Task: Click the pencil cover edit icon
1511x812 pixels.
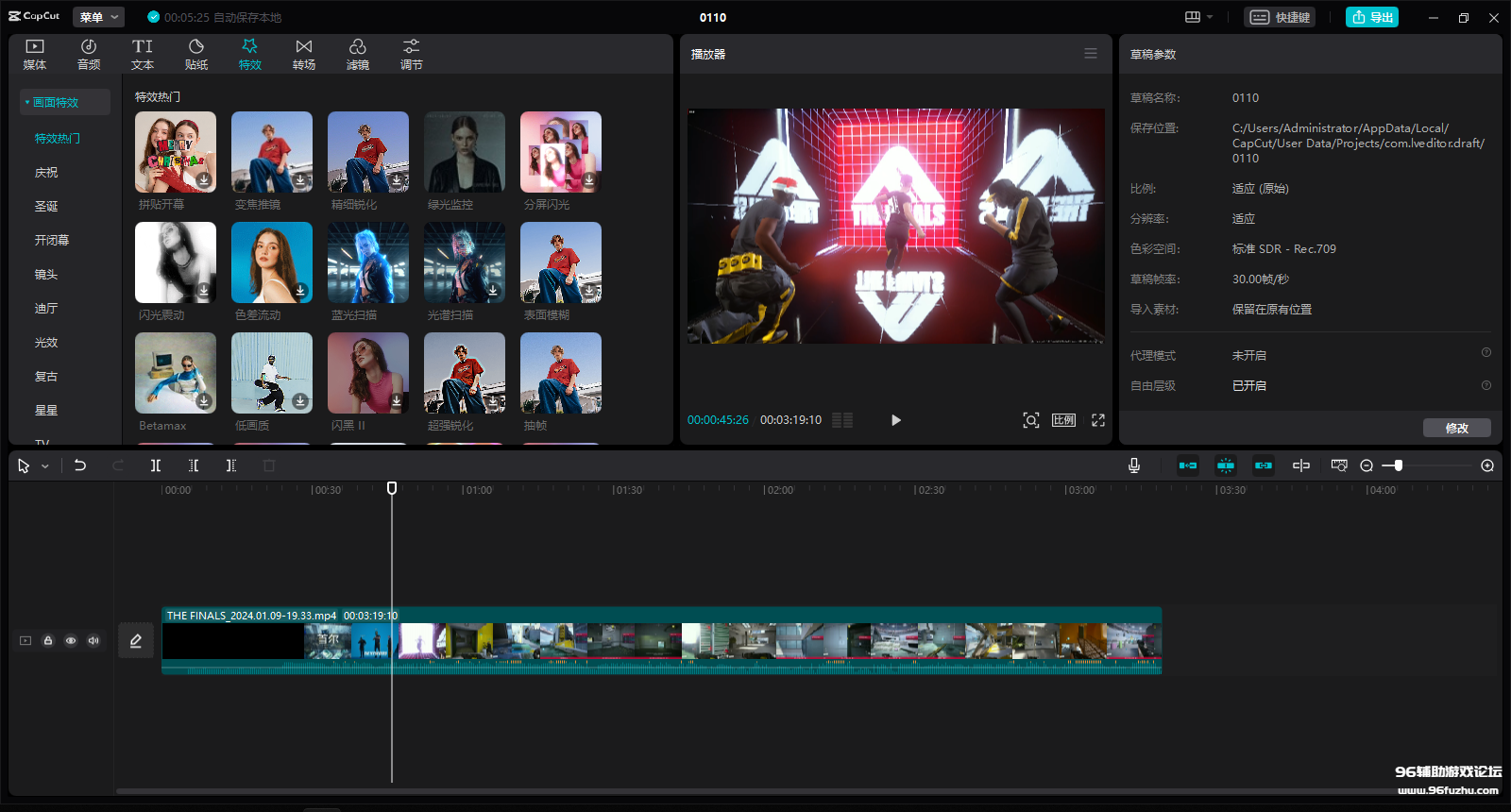Action: coord(136,641)
